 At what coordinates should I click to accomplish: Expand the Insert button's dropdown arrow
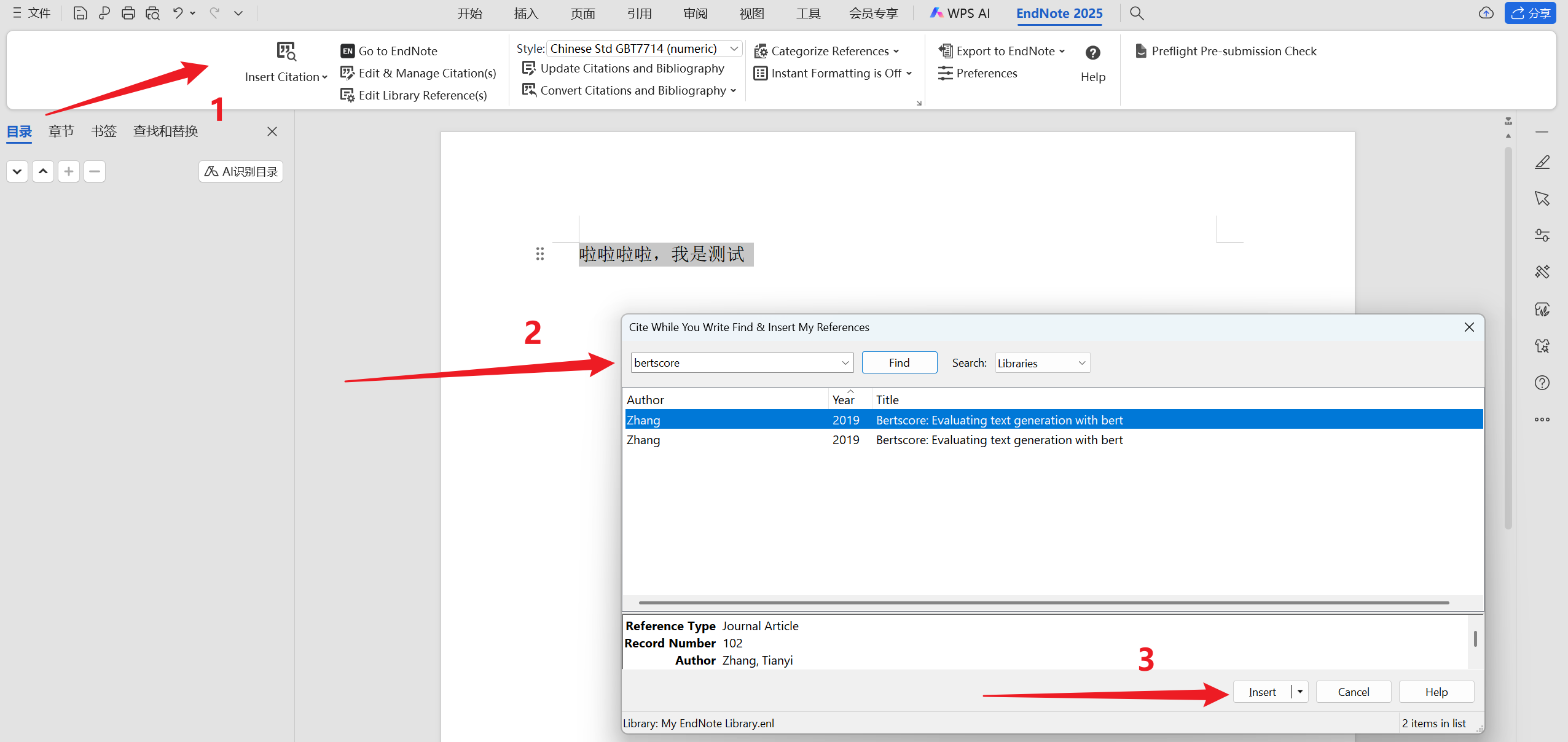pos(1300,692)
